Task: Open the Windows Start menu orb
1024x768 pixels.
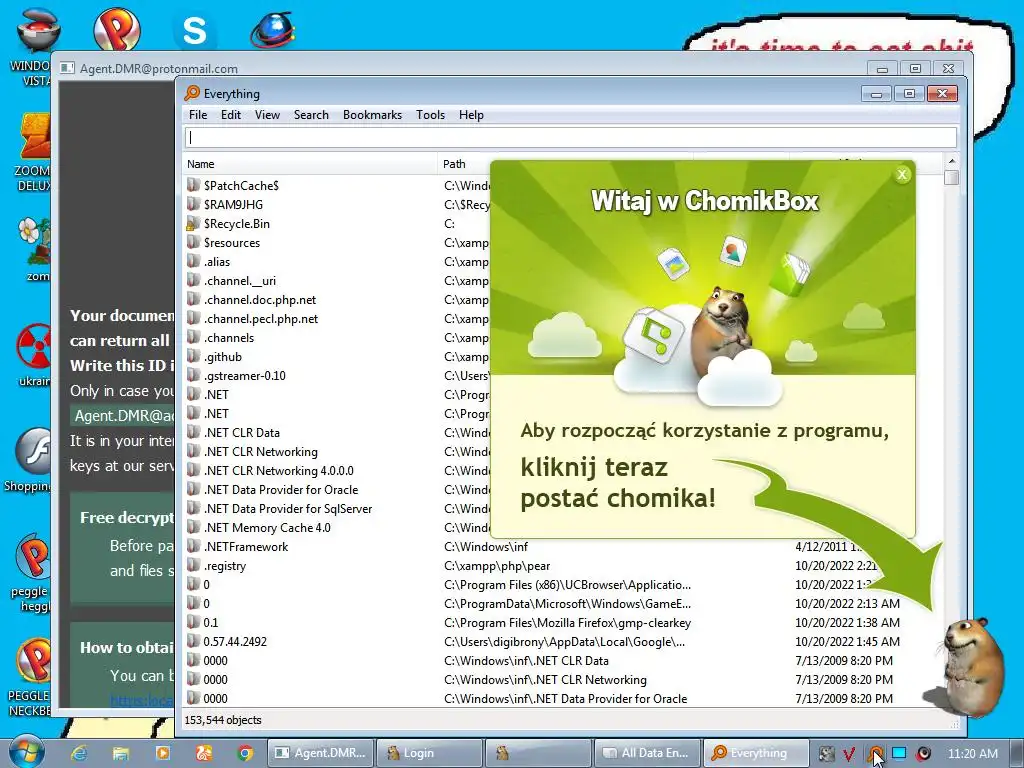Action: 26,752
